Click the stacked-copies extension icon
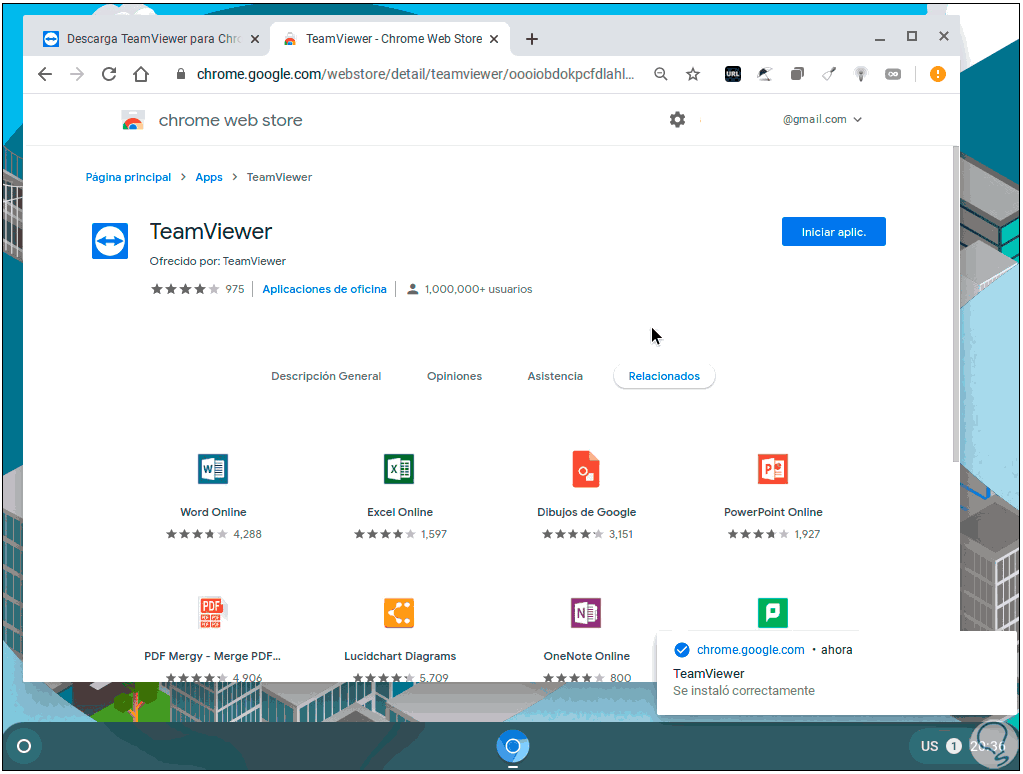Image resolution: width=1023 pixels, height=774 pixels. (797, 74)
